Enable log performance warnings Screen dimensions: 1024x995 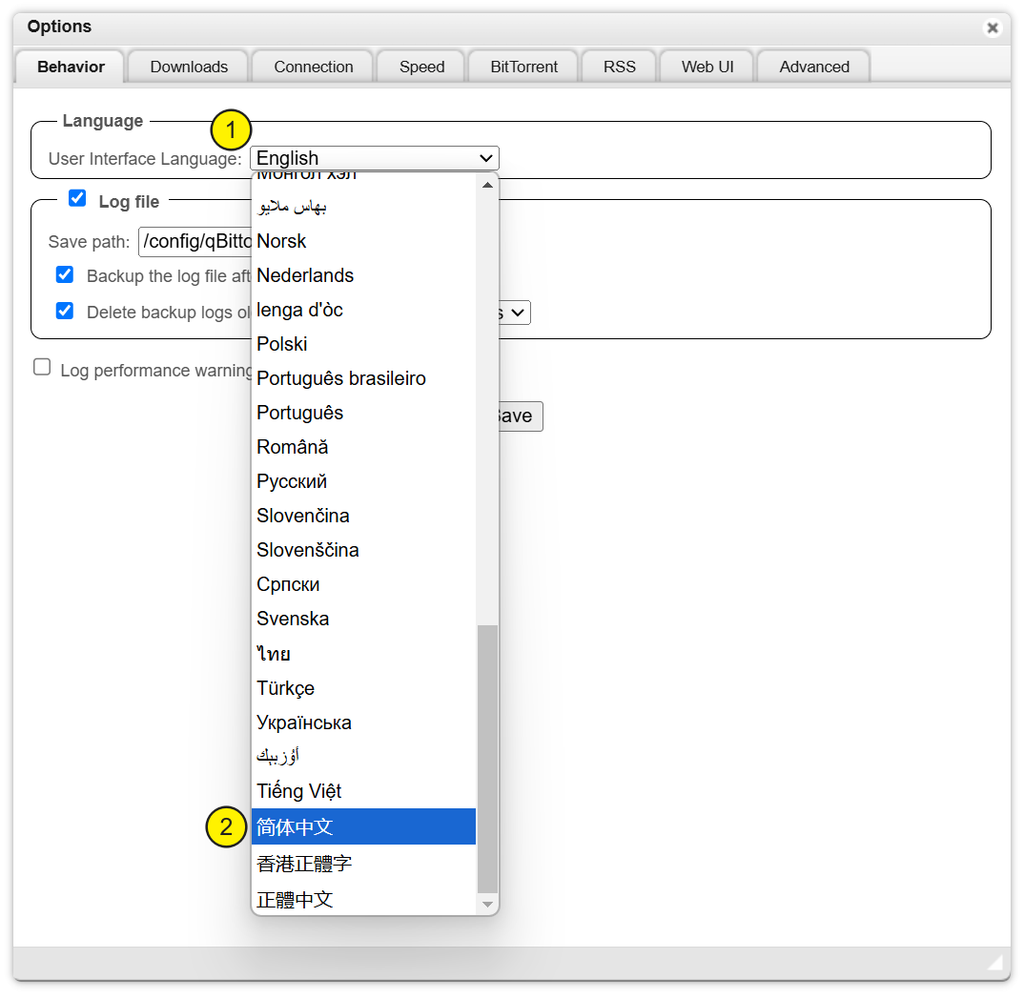tap(42, 367)
